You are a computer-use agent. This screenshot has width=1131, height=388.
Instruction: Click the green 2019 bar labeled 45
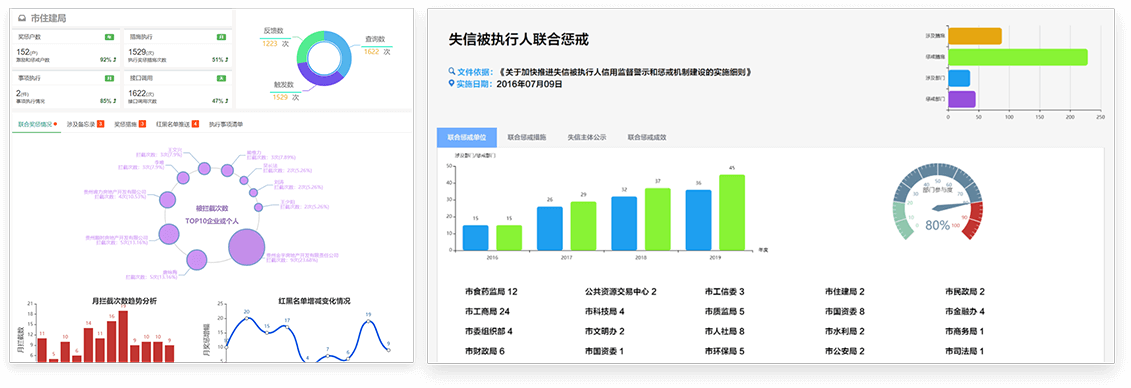pyautogui.click(x=732, y=212)
